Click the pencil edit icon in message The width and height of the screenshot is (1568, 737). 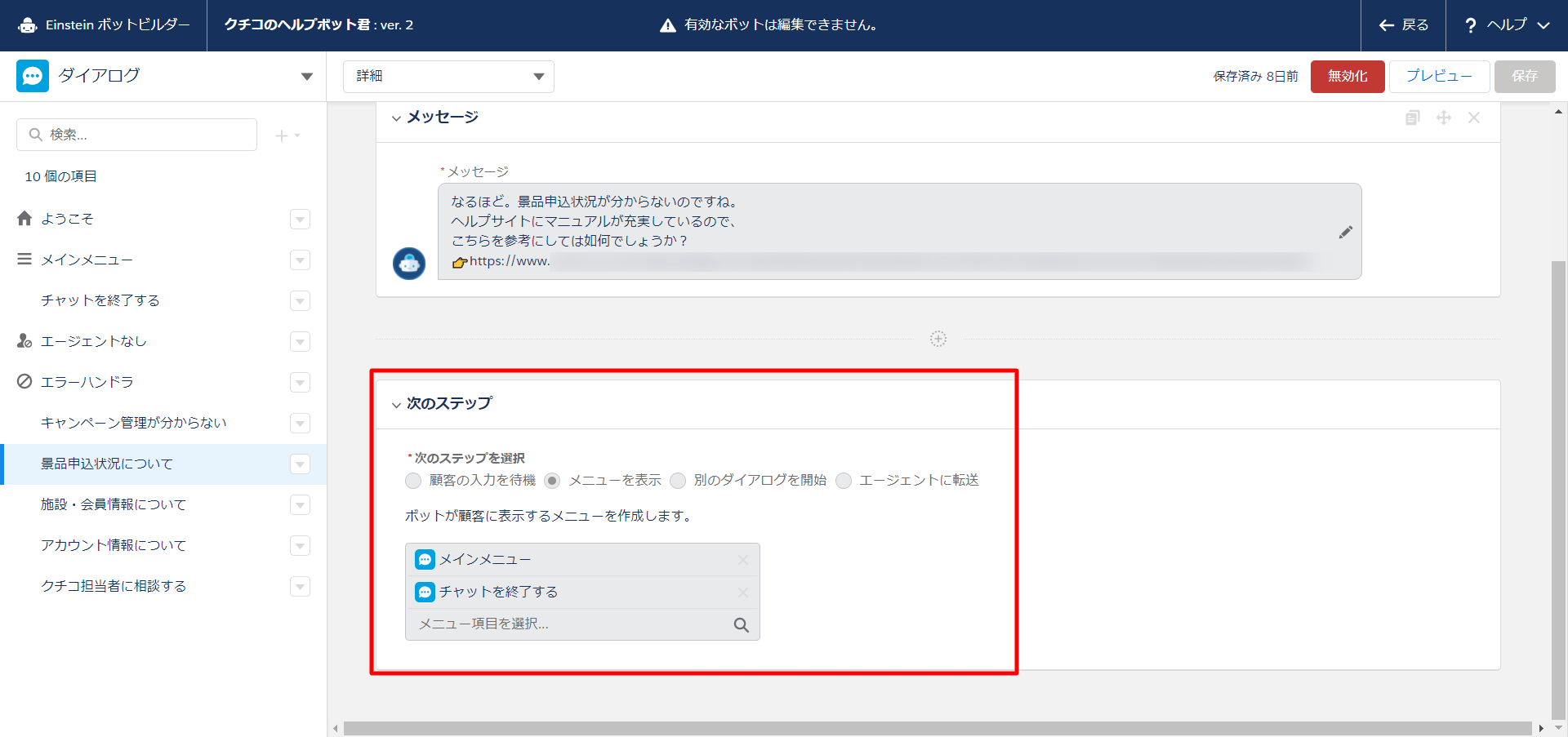[1345, 233]
